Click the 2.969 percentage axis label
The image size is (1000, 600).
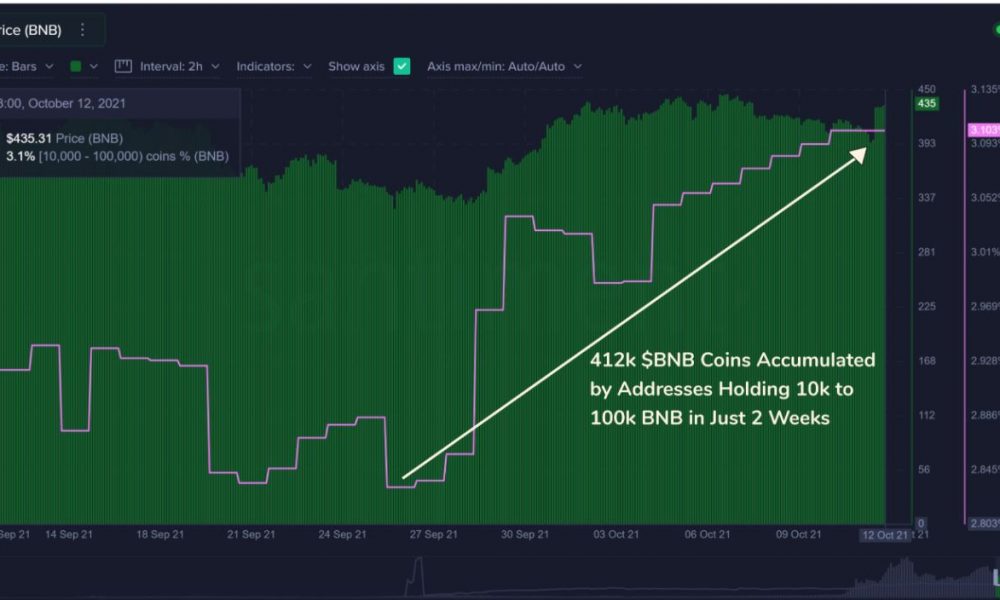[x=985, y=307]
